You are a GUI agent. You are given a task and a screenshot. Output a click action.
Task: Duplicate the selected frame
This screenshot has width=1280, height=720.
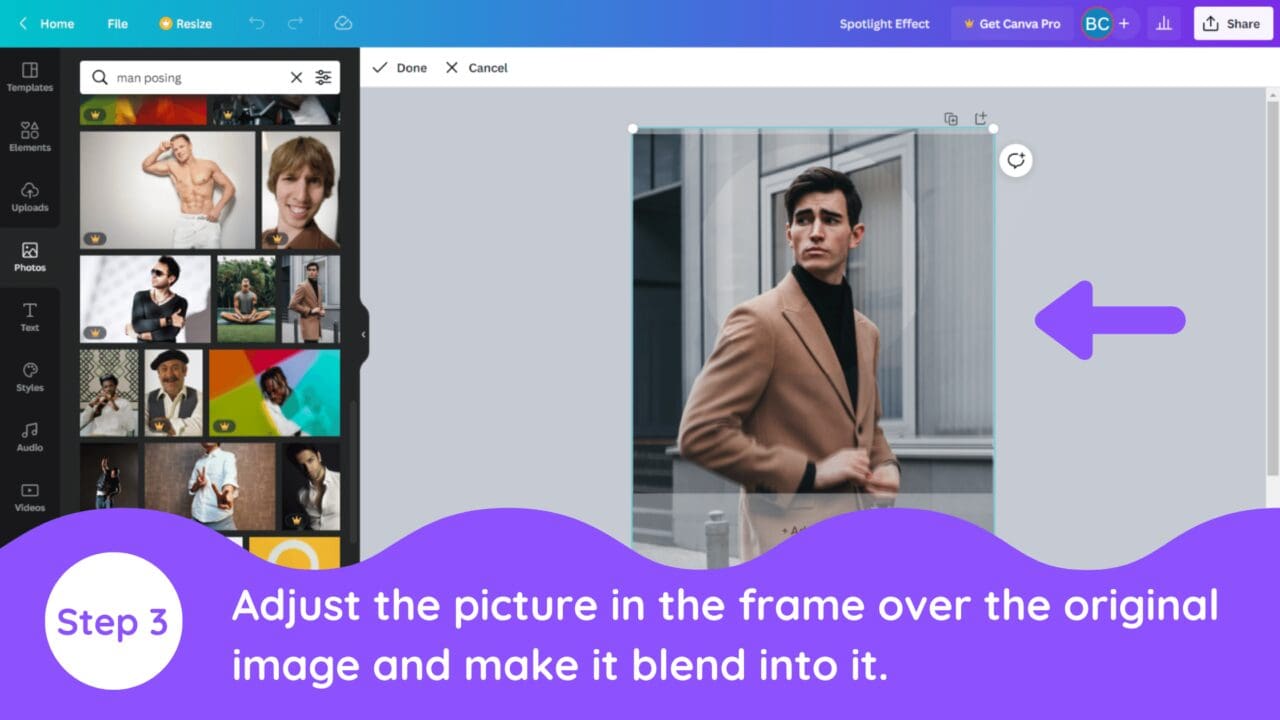pos(950,118)
